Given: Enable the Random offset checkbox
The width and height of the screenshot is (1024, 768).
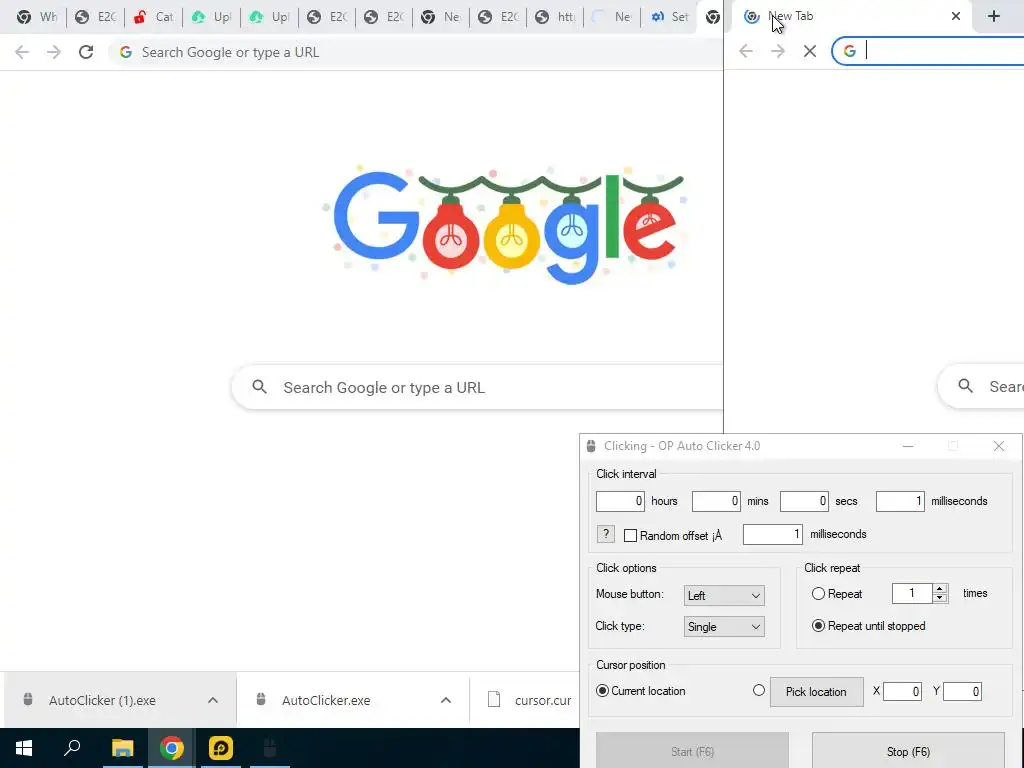Looking at the screenshot, I should coord(630,536).
